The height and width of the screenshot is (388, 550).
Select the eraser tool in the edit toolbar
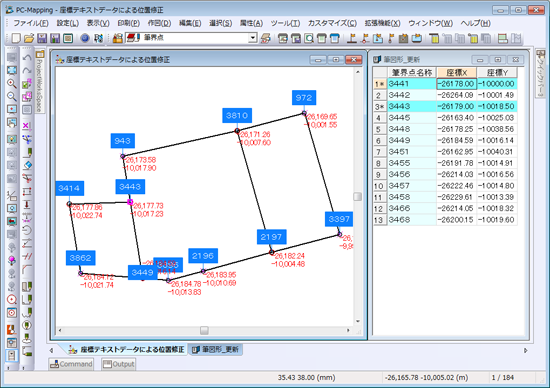click(x=27, y=165)
